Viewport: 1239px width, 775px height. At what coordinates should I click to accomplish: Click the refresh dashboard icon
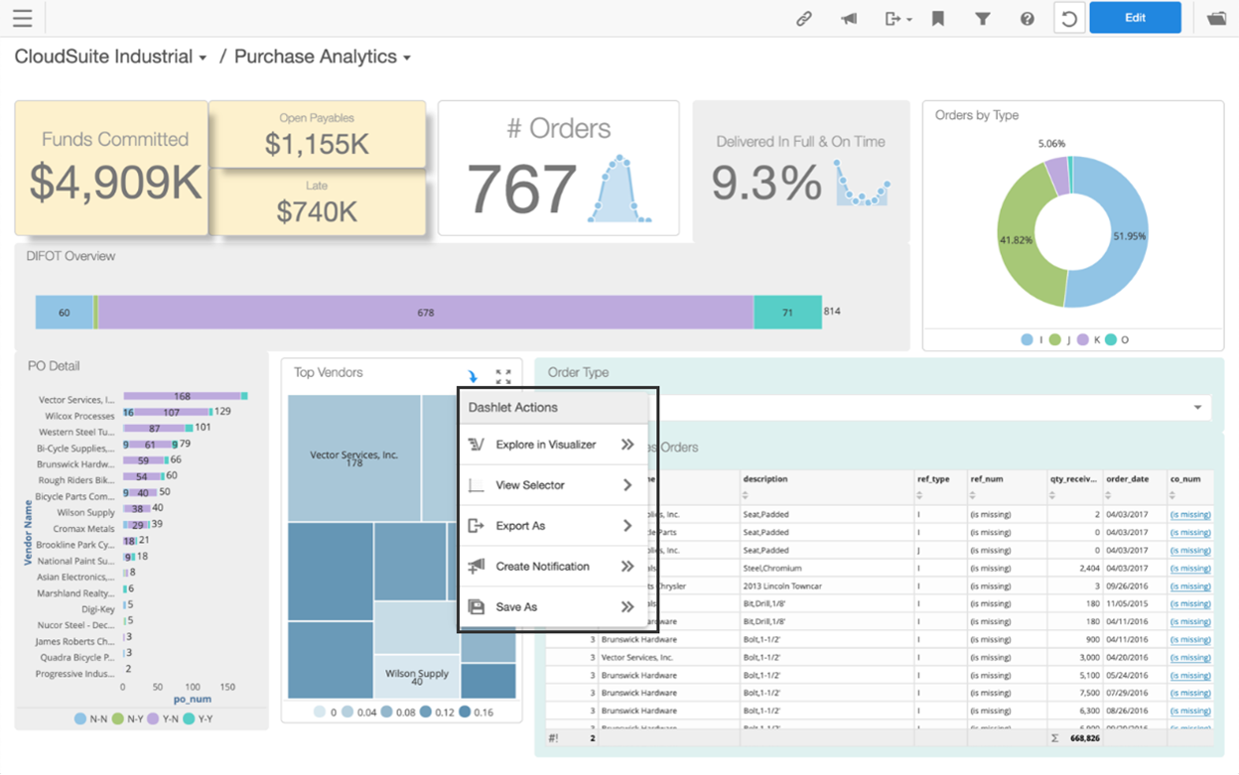(x=1069, y=18)
